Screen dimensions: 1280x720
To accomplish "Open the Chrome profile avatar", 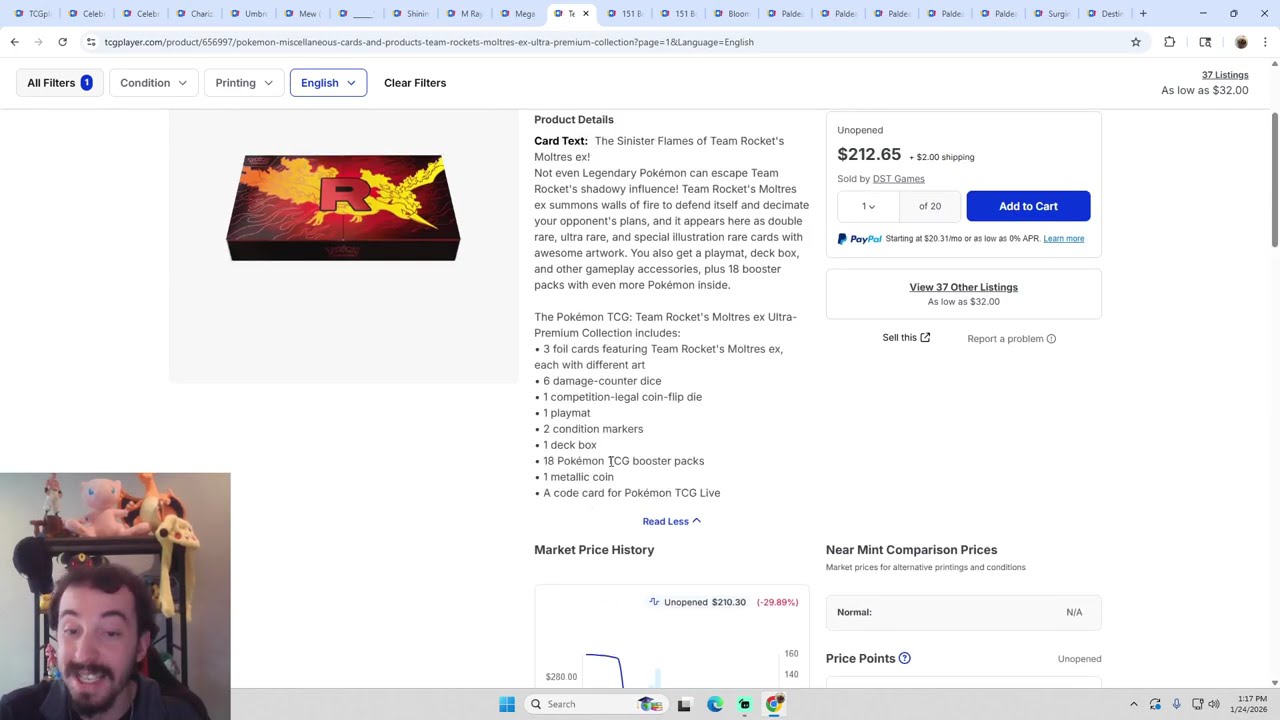I will pos(1241,42).
